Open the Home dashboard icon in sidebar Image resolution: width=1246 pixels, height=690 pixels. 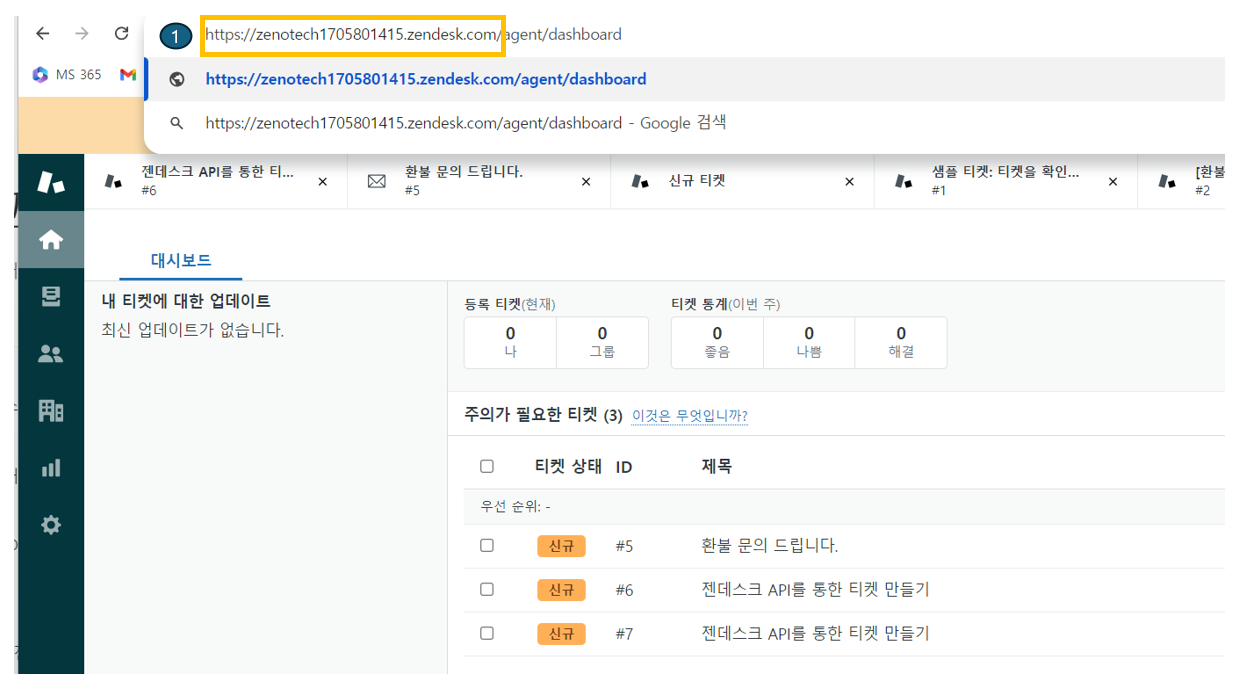(x=50, y=240)
